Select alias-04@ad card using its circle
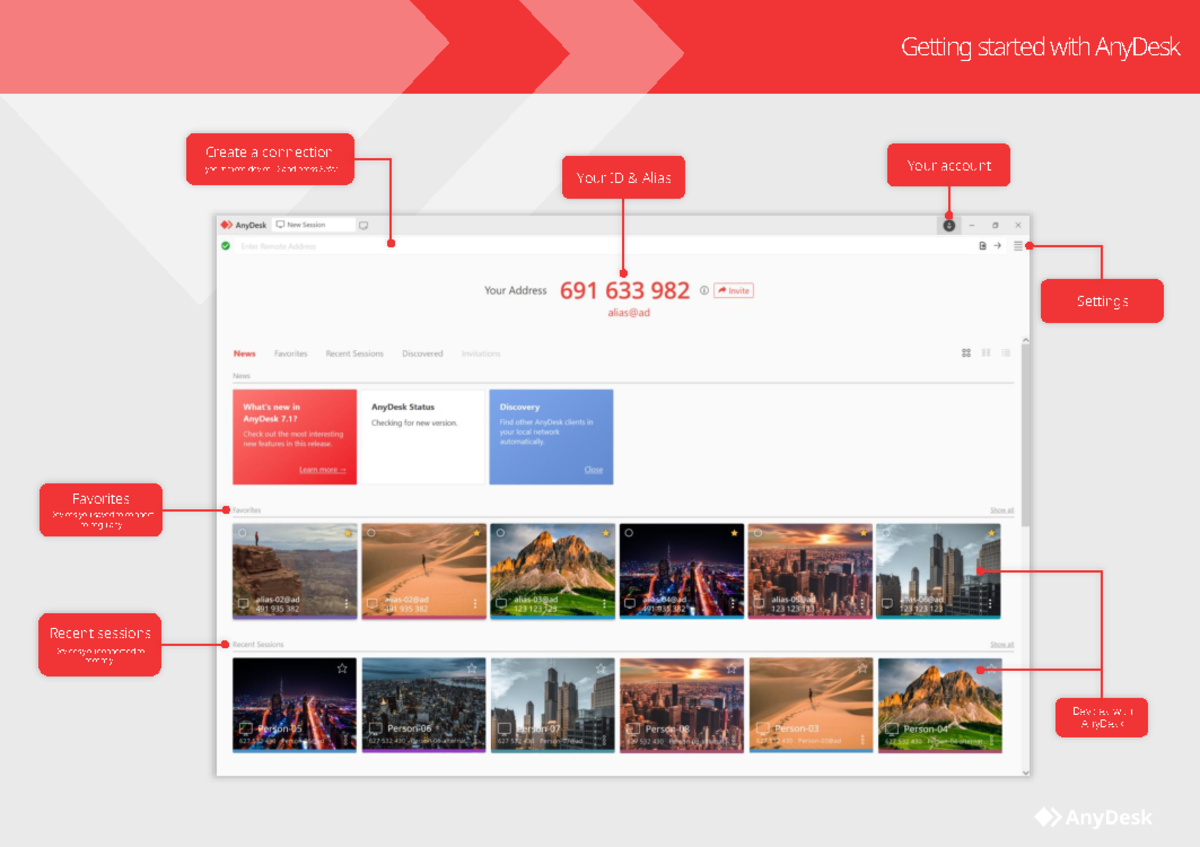 point(629,533)
